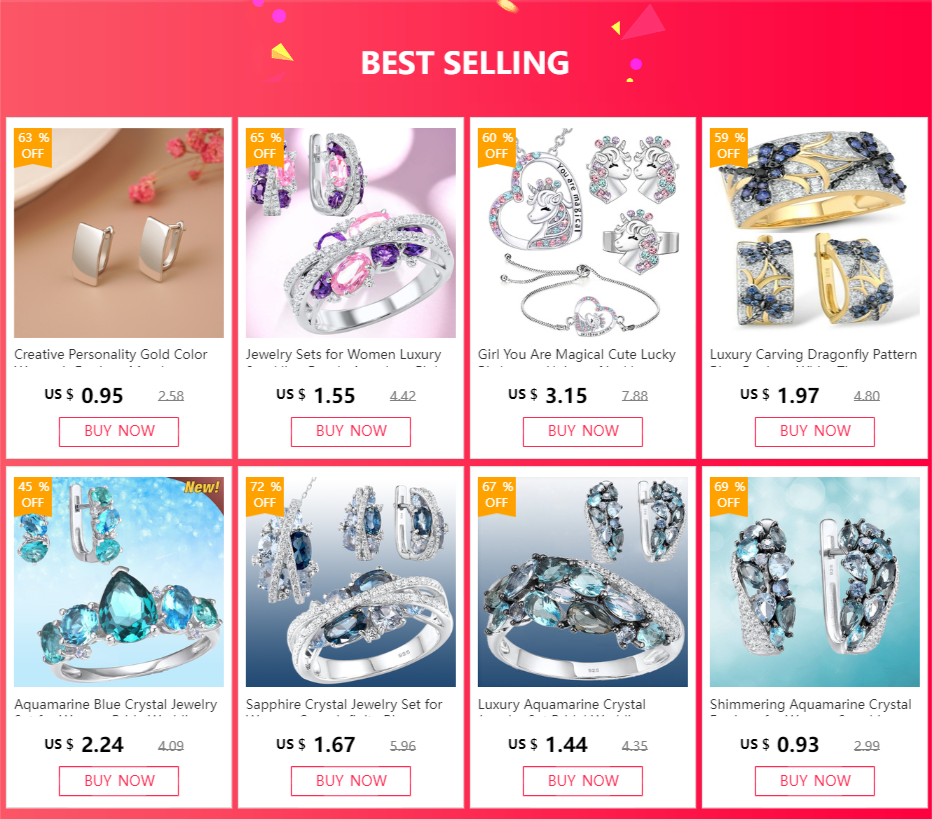Open the teal pear-shaped ring image
The width and height of the screenshot is (932, 819).
click(x=119, y=582)
